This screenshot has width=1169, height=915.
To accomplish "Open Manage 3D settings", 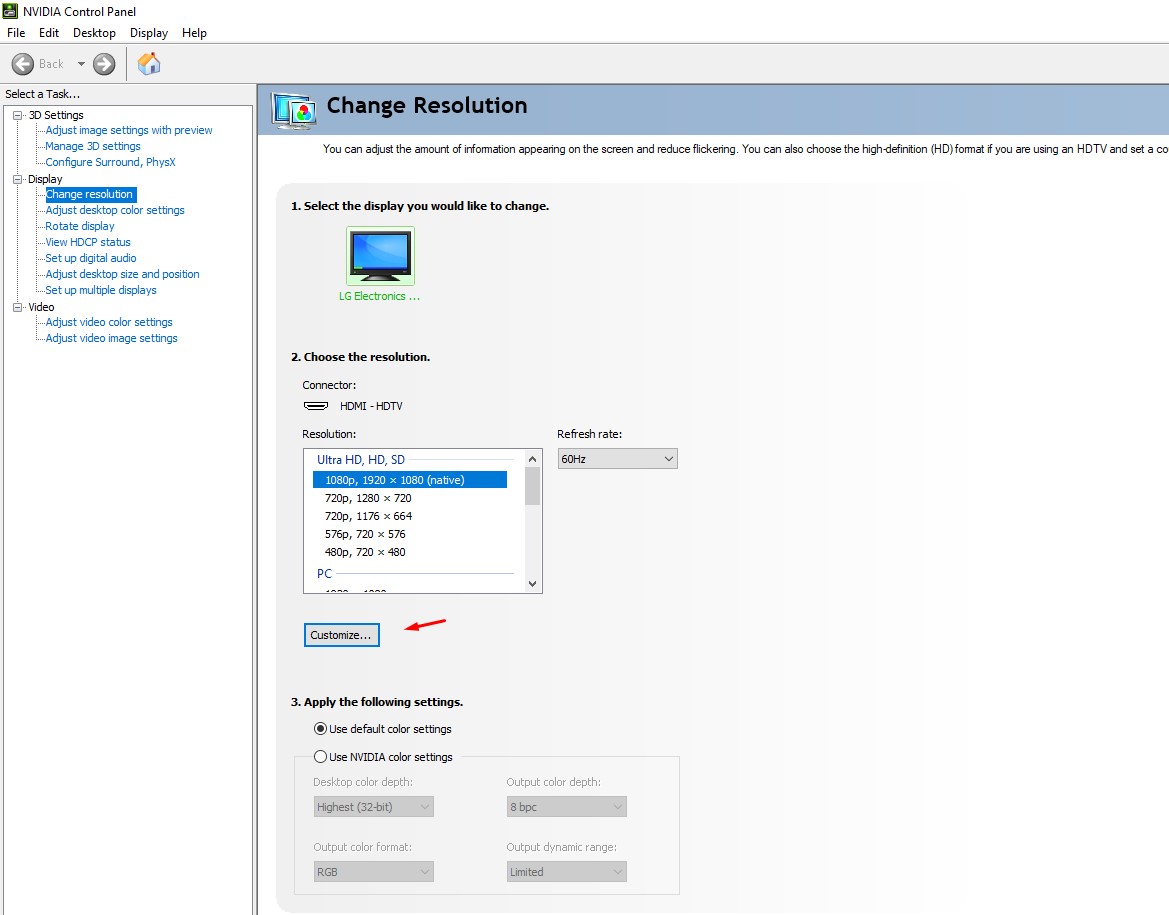I will [93, 146].
